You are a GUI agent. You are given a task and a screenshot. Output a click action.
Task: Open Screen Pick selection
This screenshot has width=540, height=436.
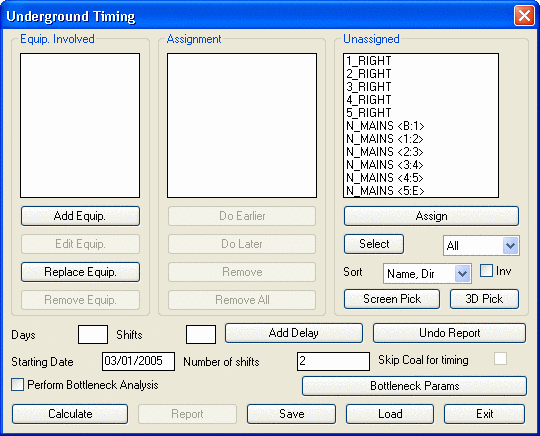pyautogui.click(x=392, y=299)
